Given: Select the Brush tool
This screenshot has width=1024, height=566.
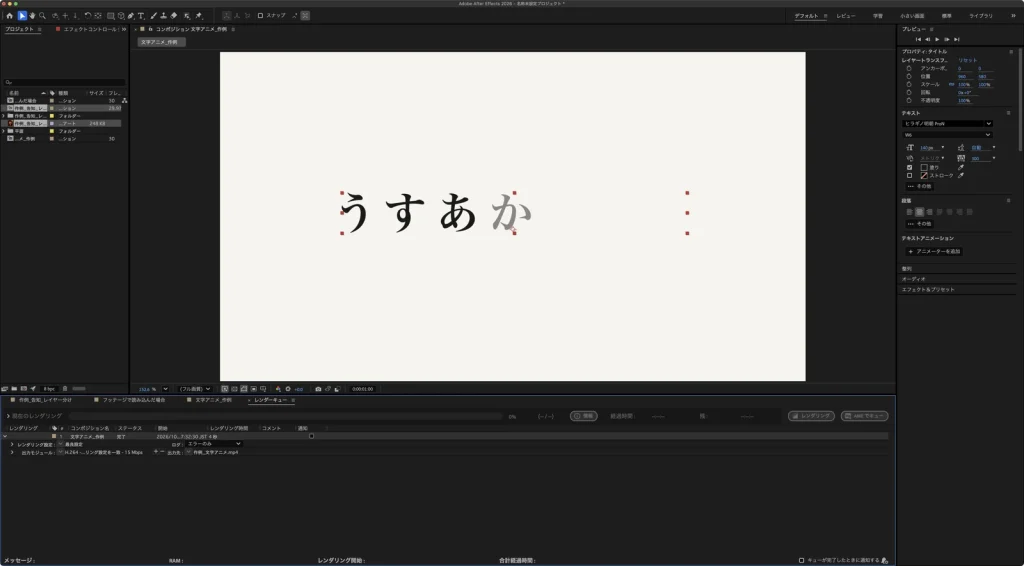Looking at the screenshot, I should point(153,16).
